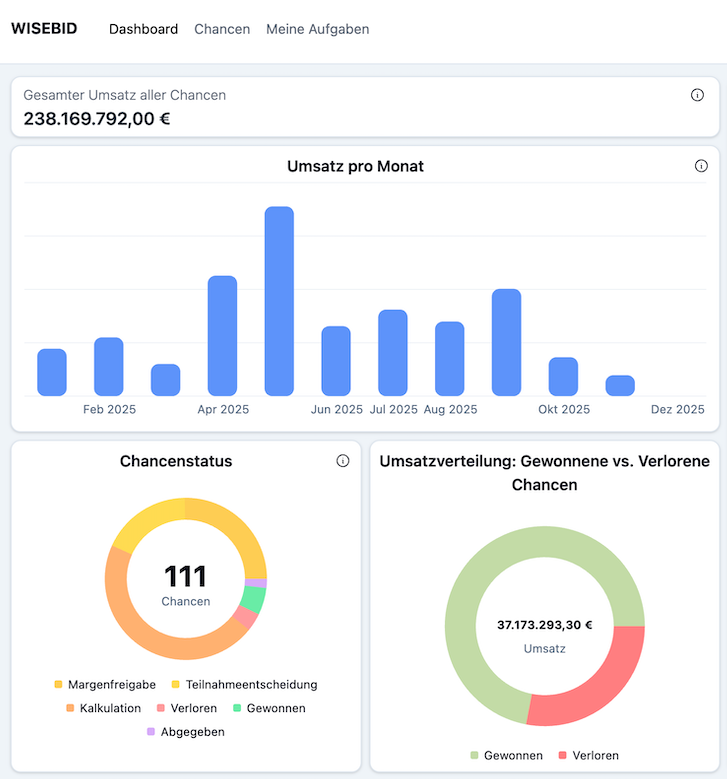Select the Jun 2025 bar
727x779 pixels.
(336, 361)
